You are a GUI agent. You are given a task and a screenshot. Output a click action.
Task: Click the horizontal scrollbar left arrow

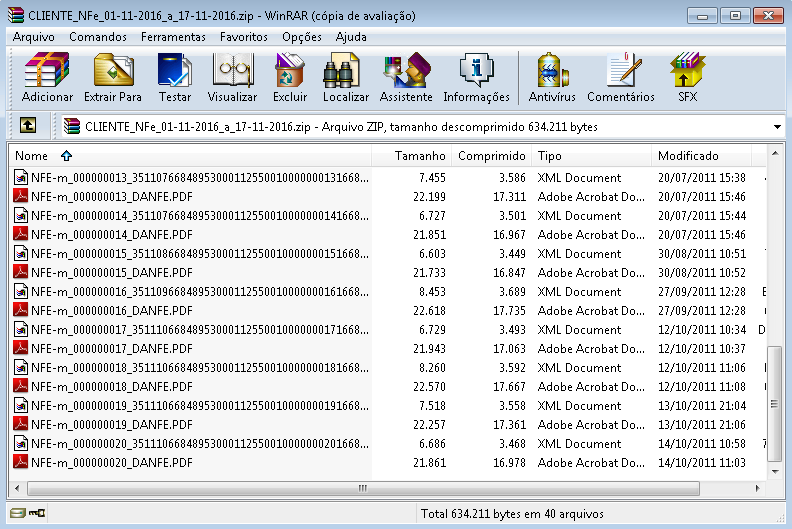[17, 488]
